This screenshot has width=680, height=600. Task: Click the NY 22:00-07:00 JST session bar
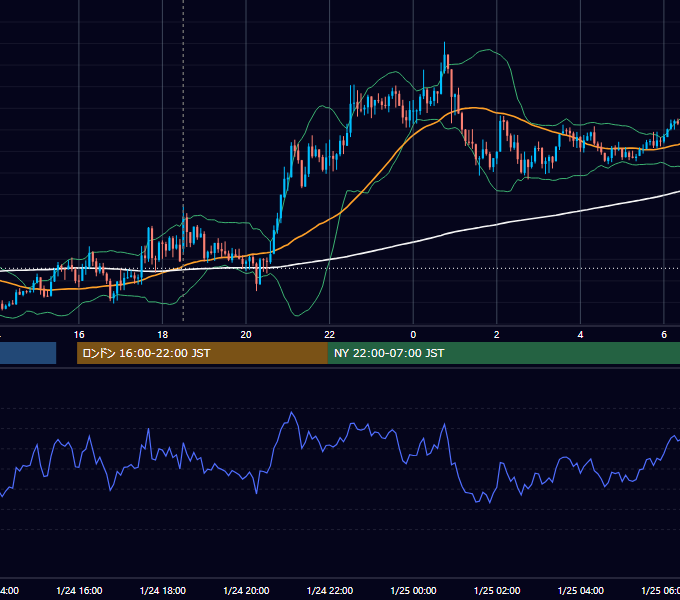(x=503, y=353)
